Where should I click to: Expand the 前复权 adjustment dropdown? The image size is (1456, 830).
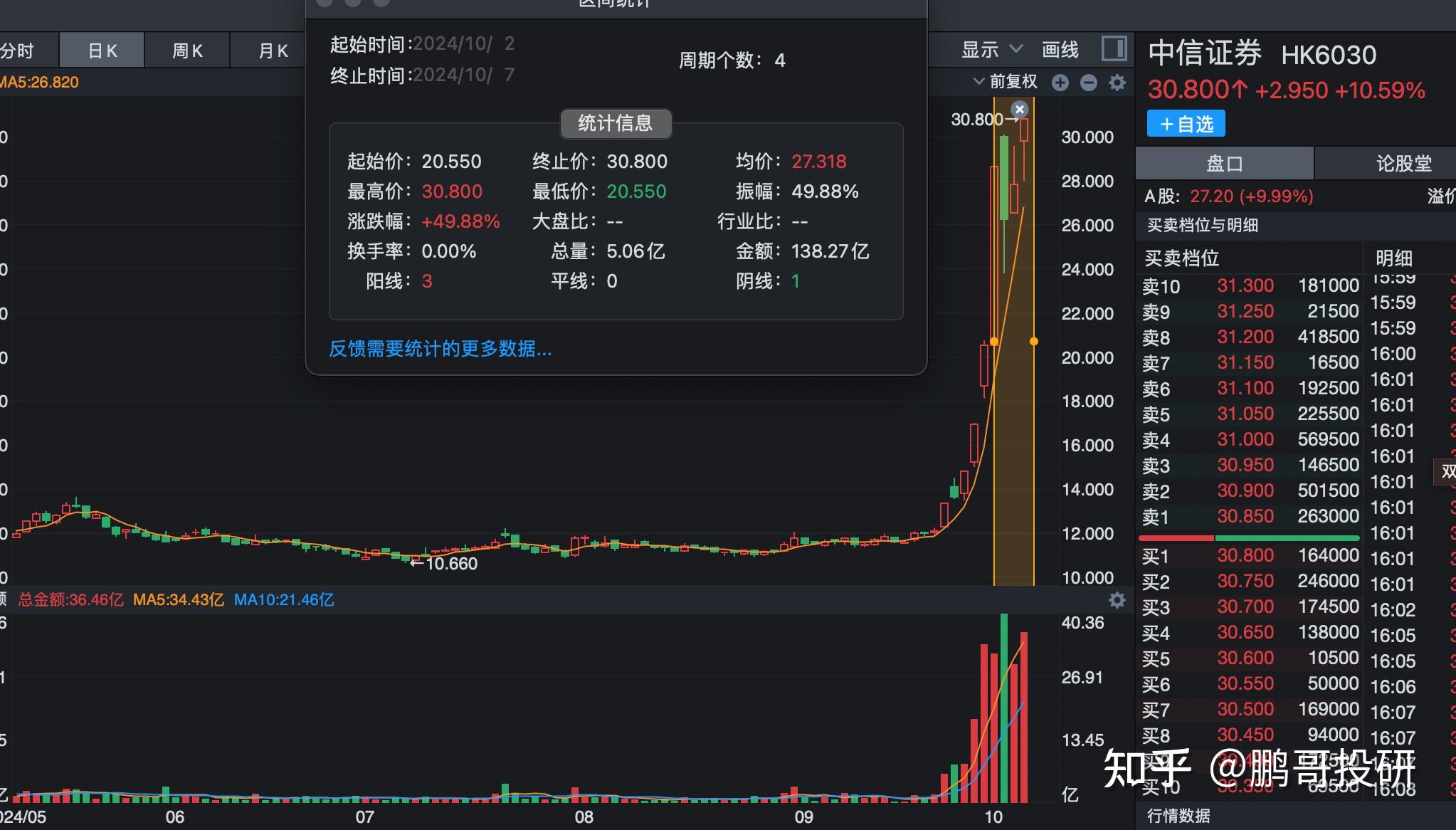tap(1005, 82)
